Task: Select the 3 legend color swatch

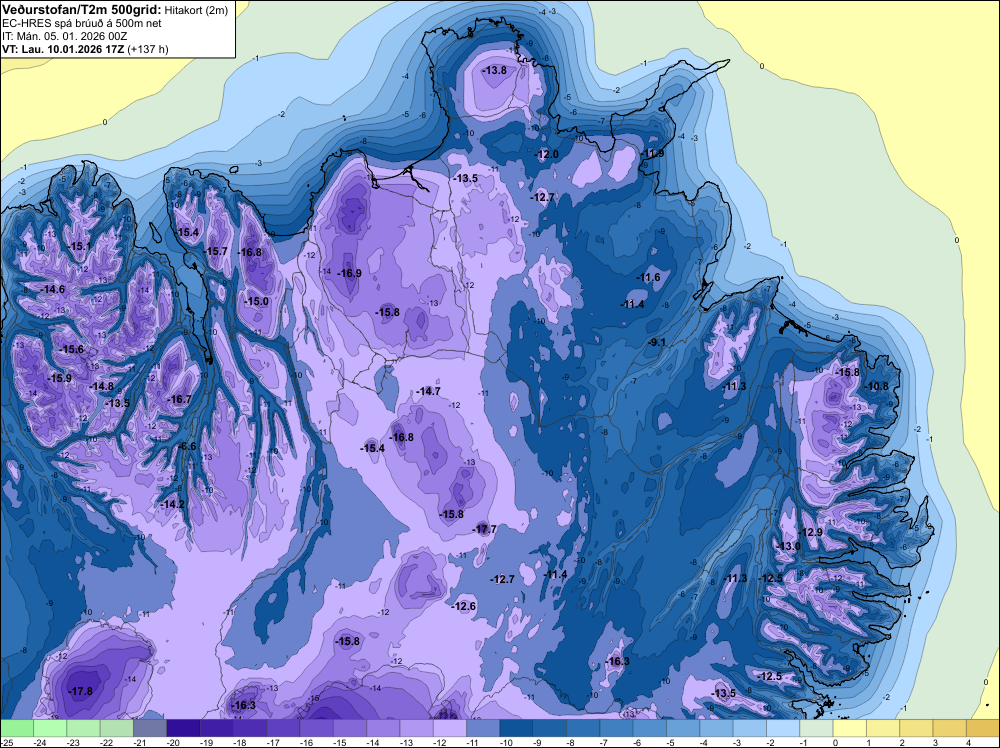Action: pyautogui.click(x=950, y=728)
